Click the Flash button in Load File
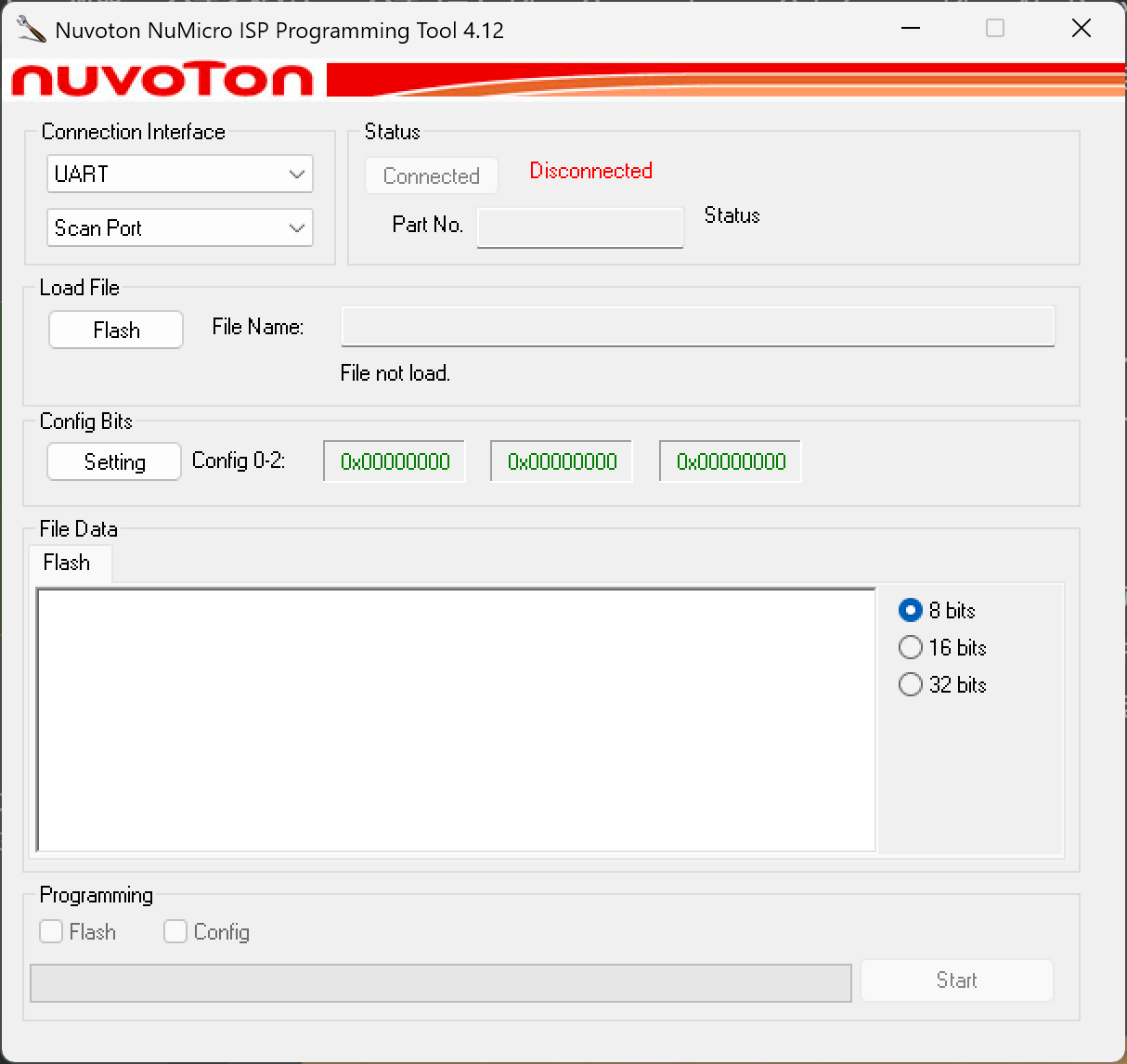This screenshot has height=1064, width=1127. coord(116,330)
